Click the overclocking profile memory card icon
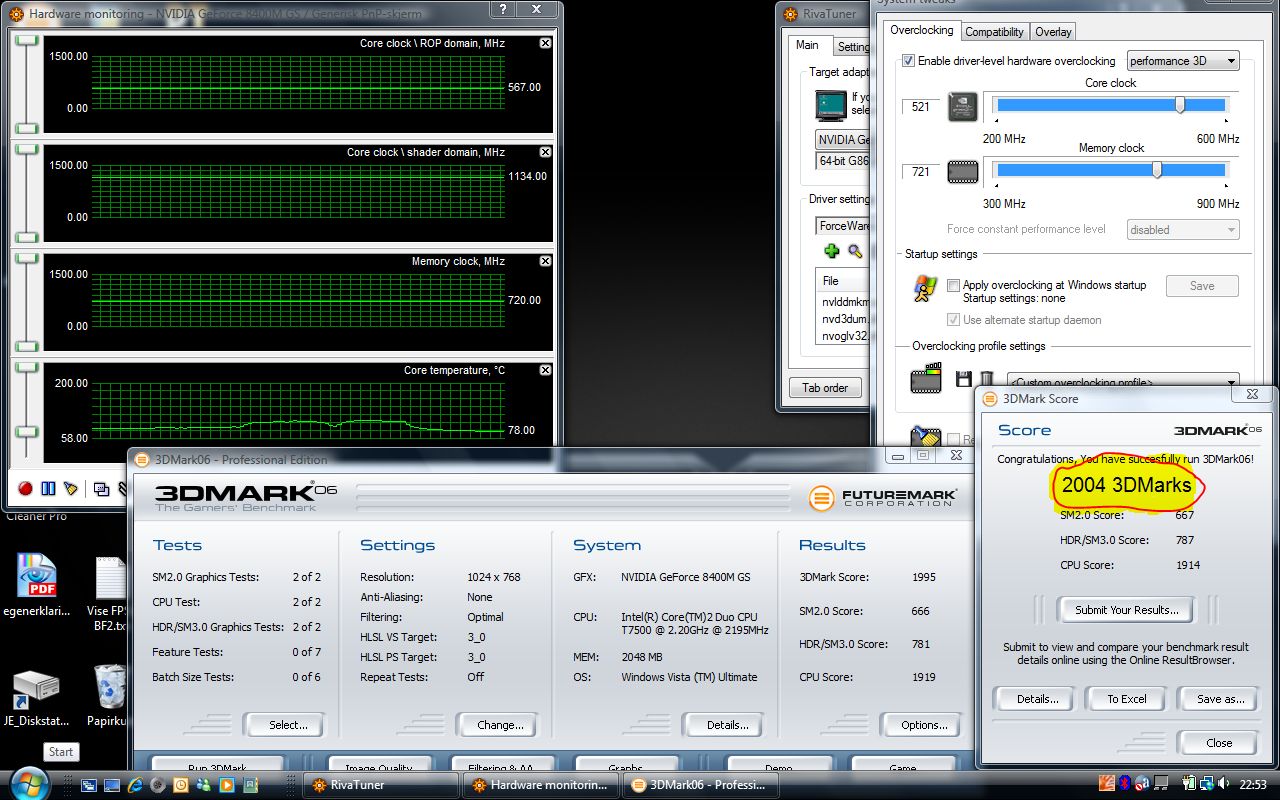The image size is (1280, 800). 926,379
